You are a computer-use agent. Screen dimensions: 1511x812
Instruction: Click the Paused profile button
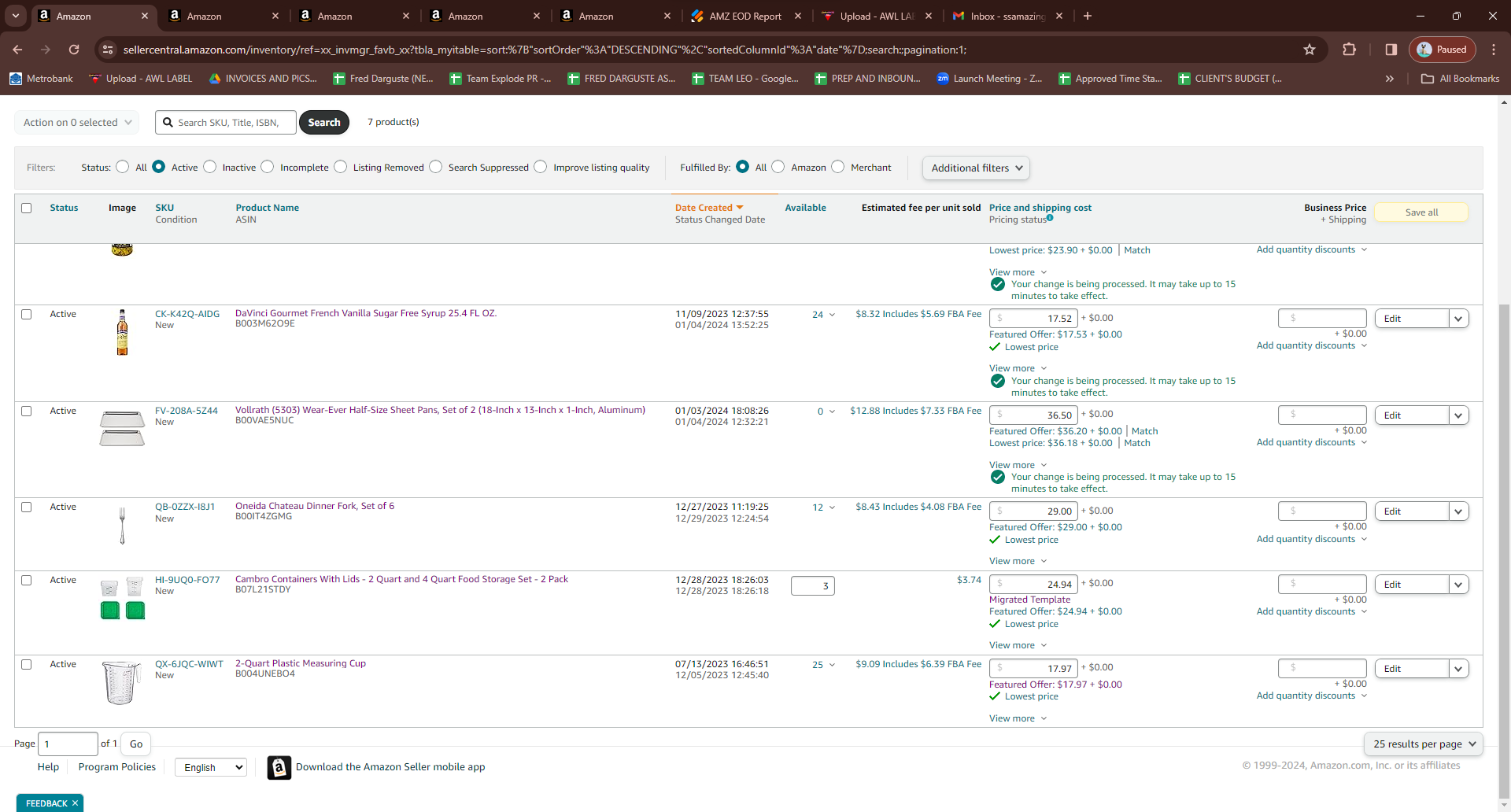1442,50
